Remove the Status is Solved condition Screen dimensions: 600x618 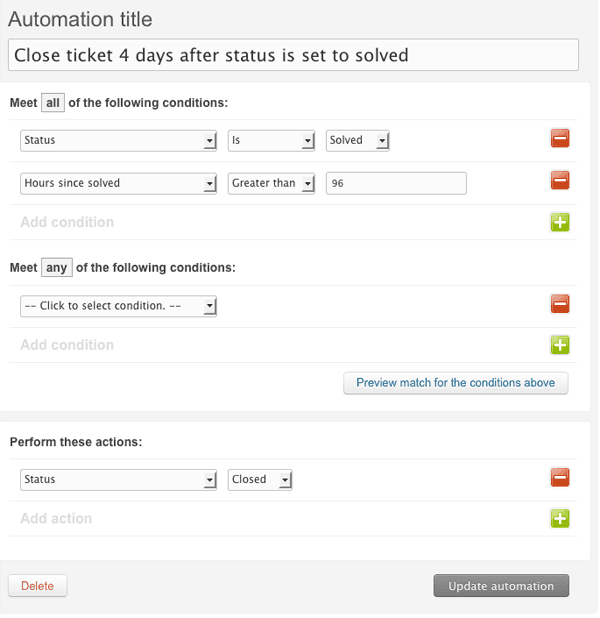coord(560,140)
